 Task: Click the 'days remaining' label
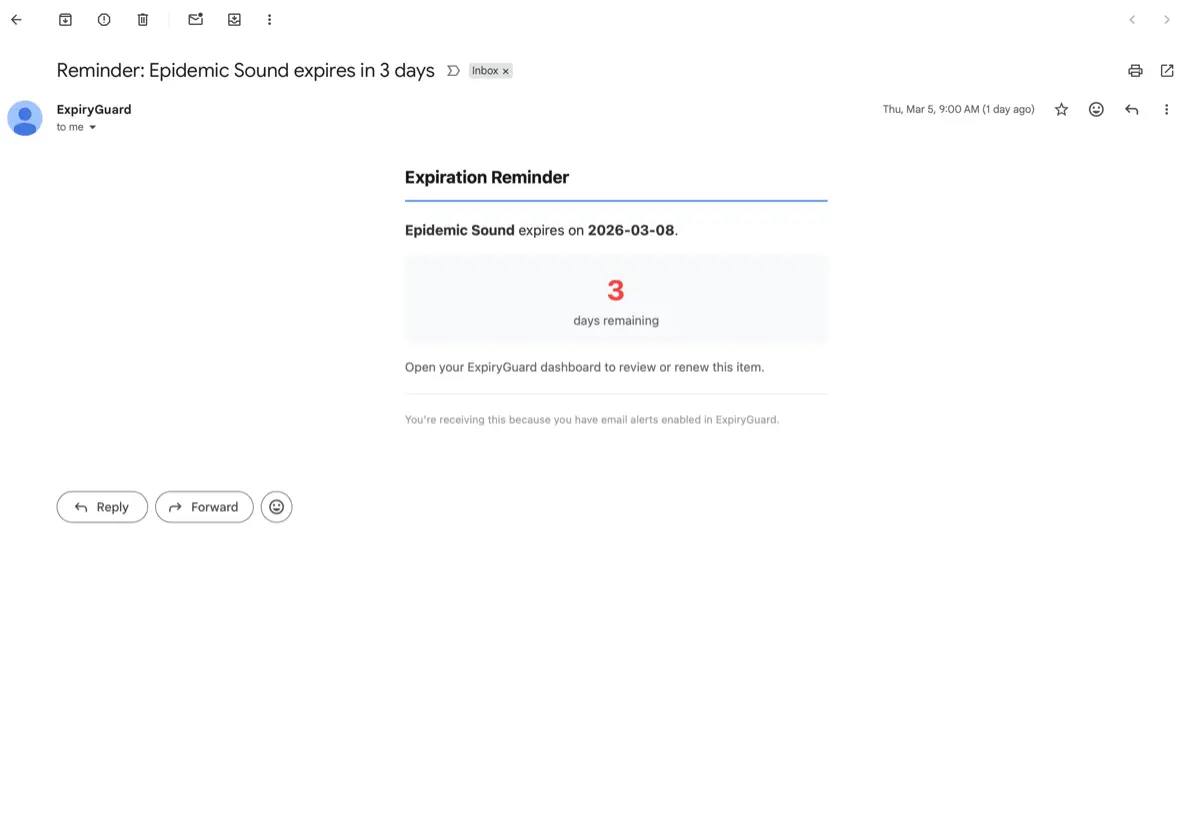(616, 321)
